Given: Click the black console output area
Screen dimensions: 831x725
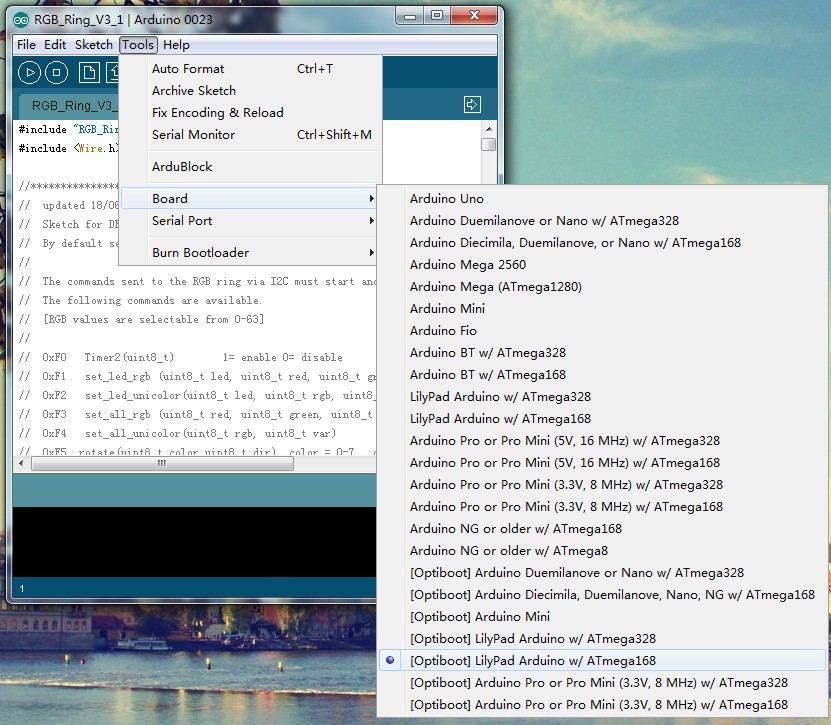Looking at the screenshot, I should click(x=195, y=542).
